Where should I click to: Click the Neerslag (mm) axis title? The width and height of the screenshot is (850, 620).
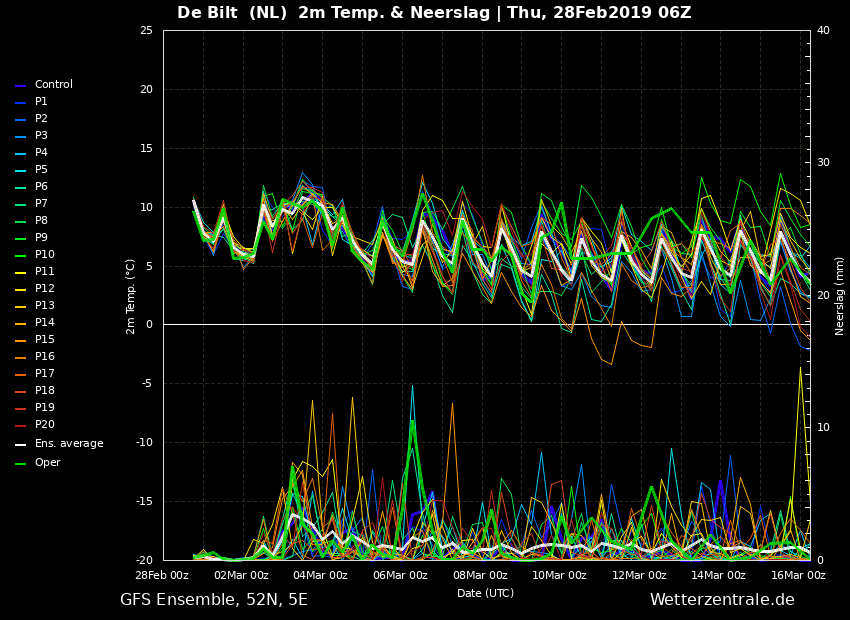coord(839,296)
